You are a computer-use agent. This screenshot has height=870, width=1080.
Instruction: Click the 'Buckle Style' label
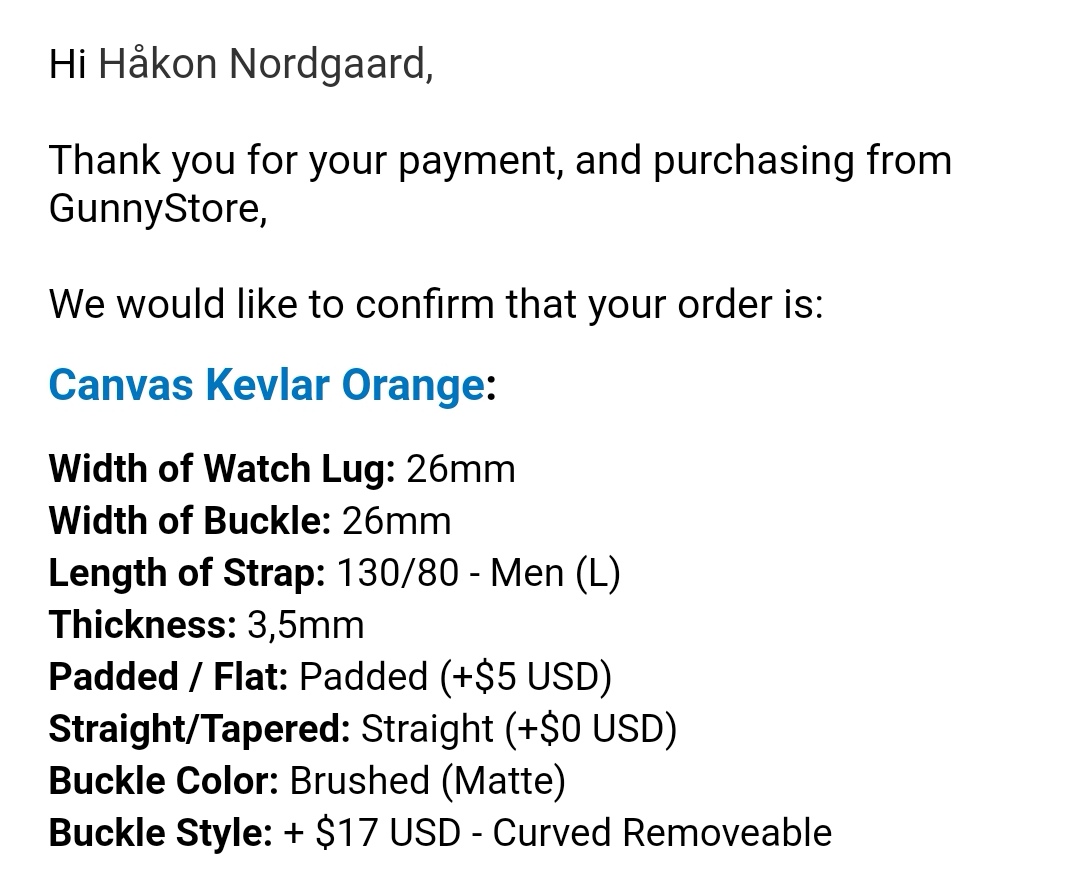click(160, 832)
